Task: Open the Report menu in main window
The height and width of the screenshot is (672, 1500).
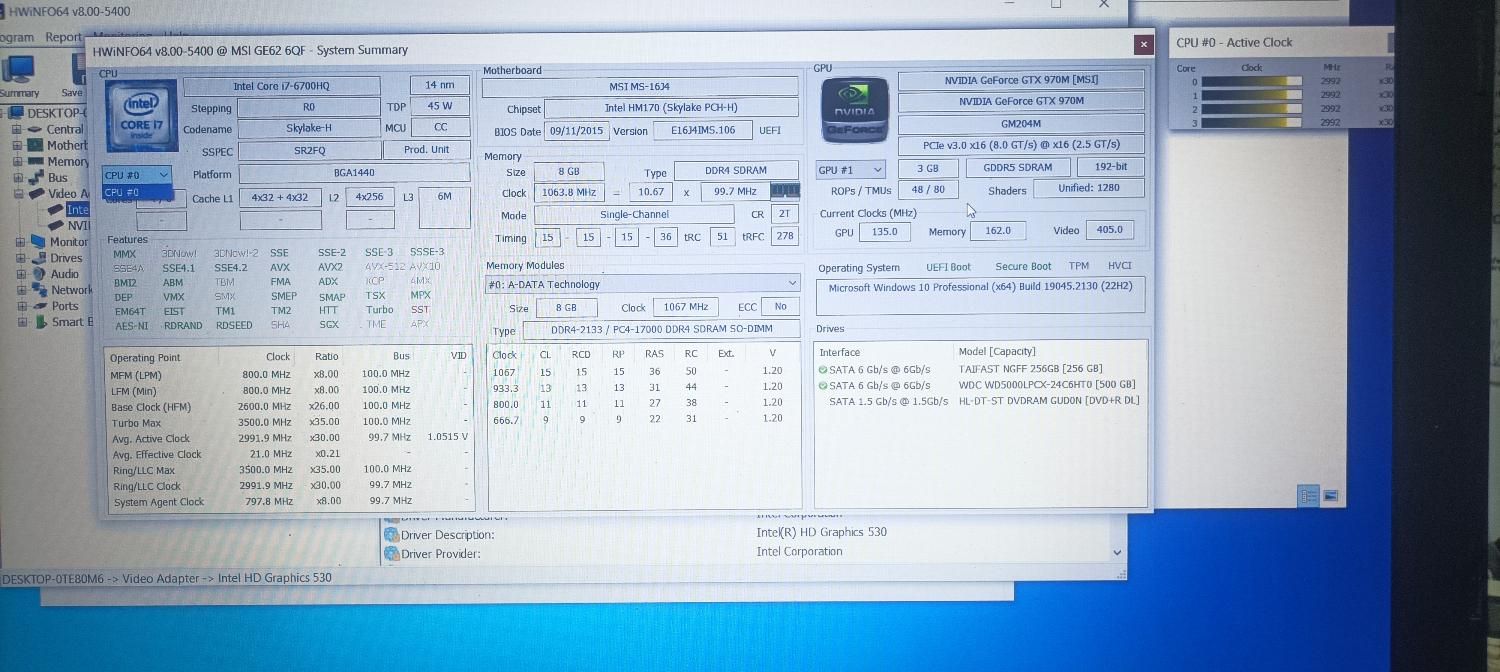Action: (x=63, y=37)
